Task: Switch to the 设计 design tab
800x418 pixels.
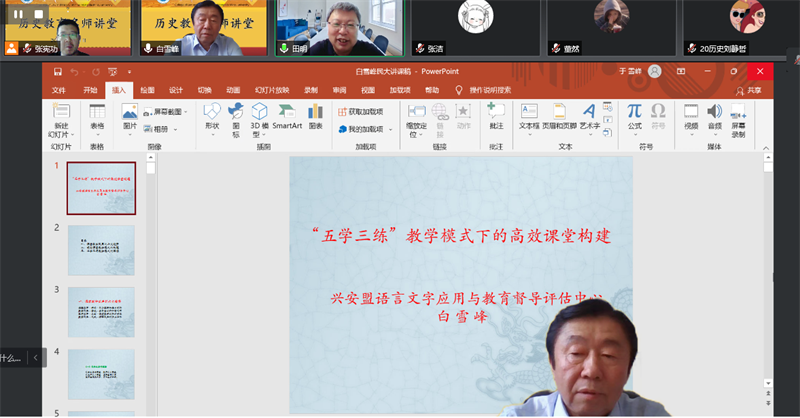Action: 176,90
